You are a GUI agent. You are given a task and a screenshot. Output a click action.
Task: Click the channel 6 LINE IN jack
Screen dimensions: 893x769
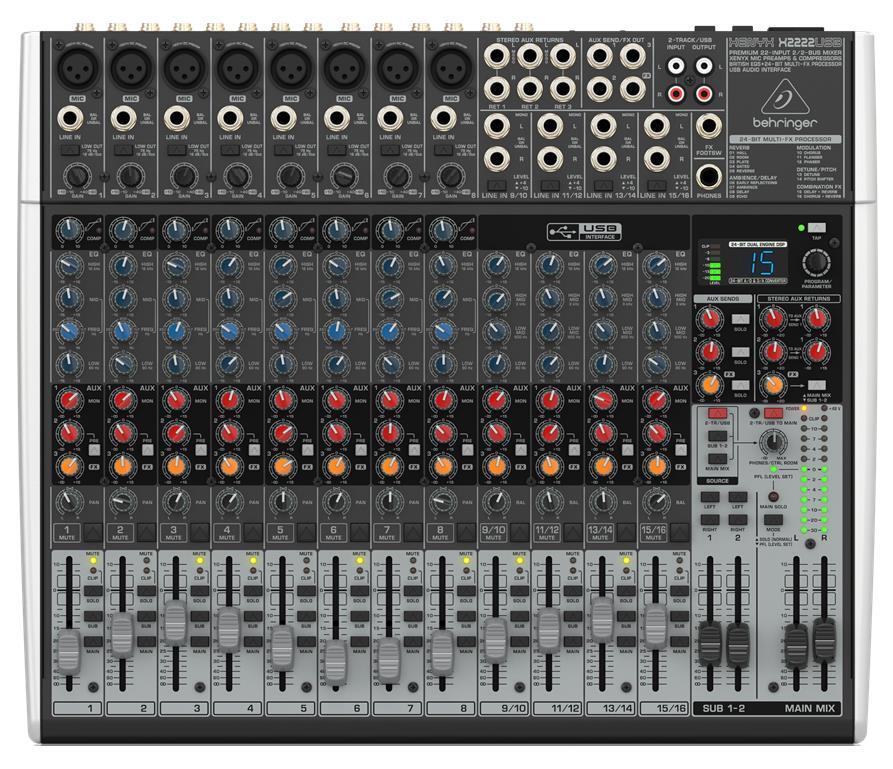[x=337, y=118]
